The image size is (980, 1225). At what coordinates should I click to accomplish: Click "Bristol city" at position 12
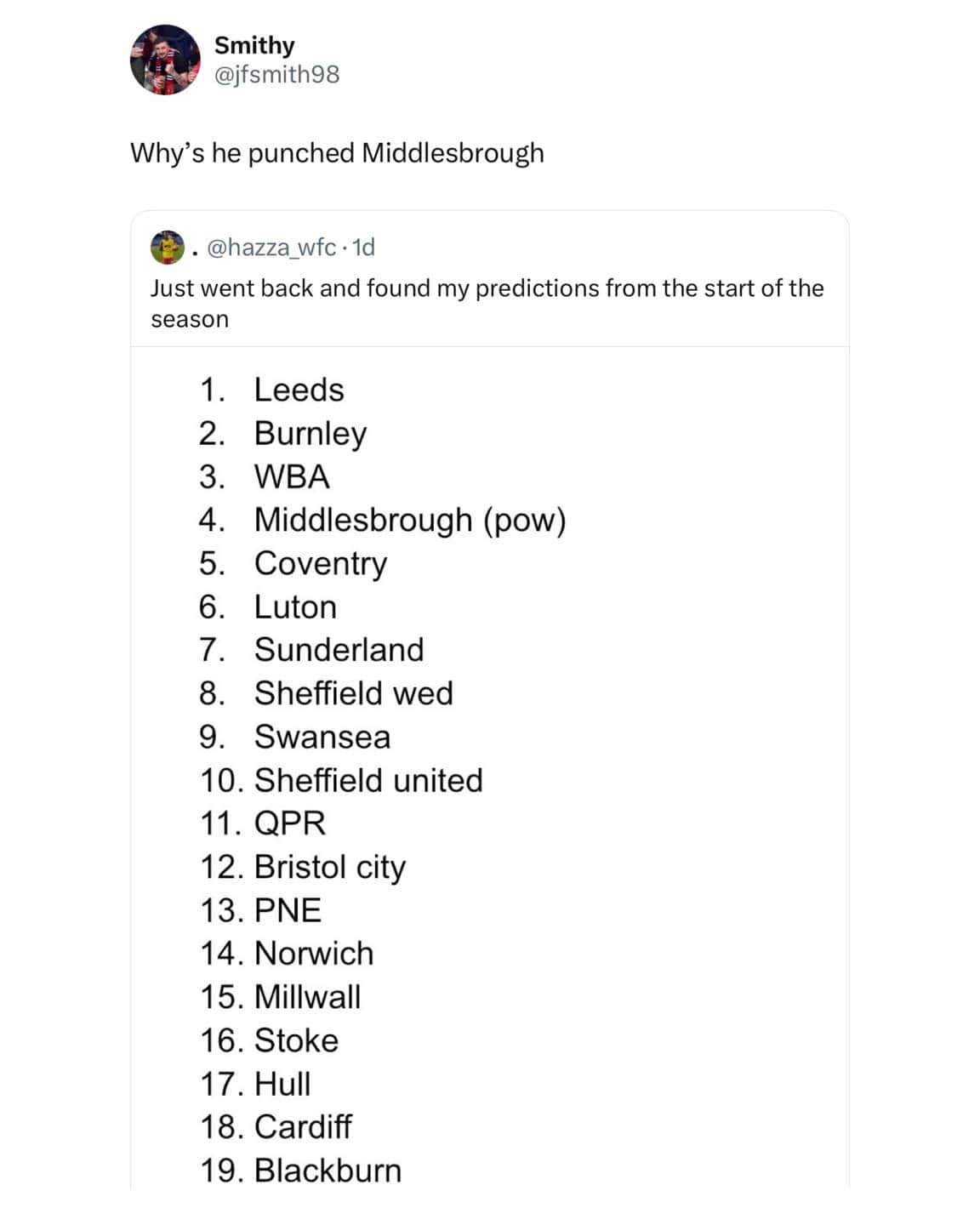click(x=330, y=867)
